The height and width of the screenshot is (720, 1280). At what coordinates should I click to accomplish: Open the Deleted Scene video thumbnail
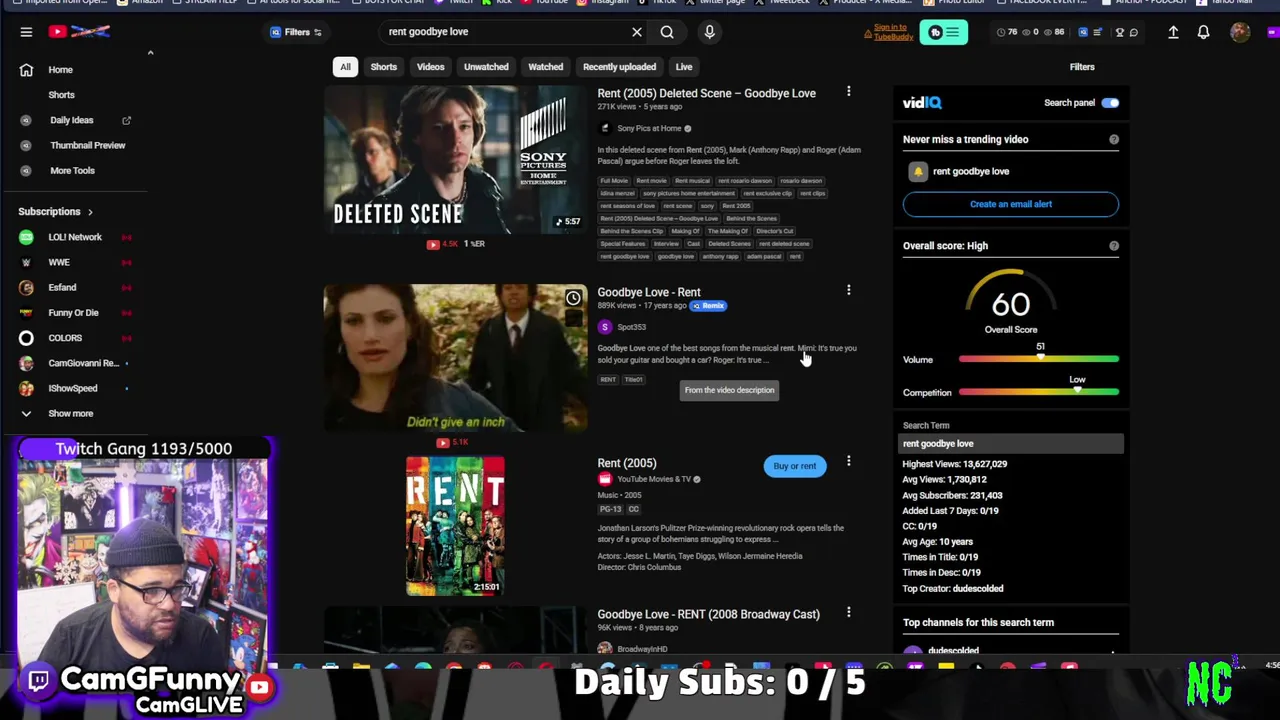coord(455,159)
